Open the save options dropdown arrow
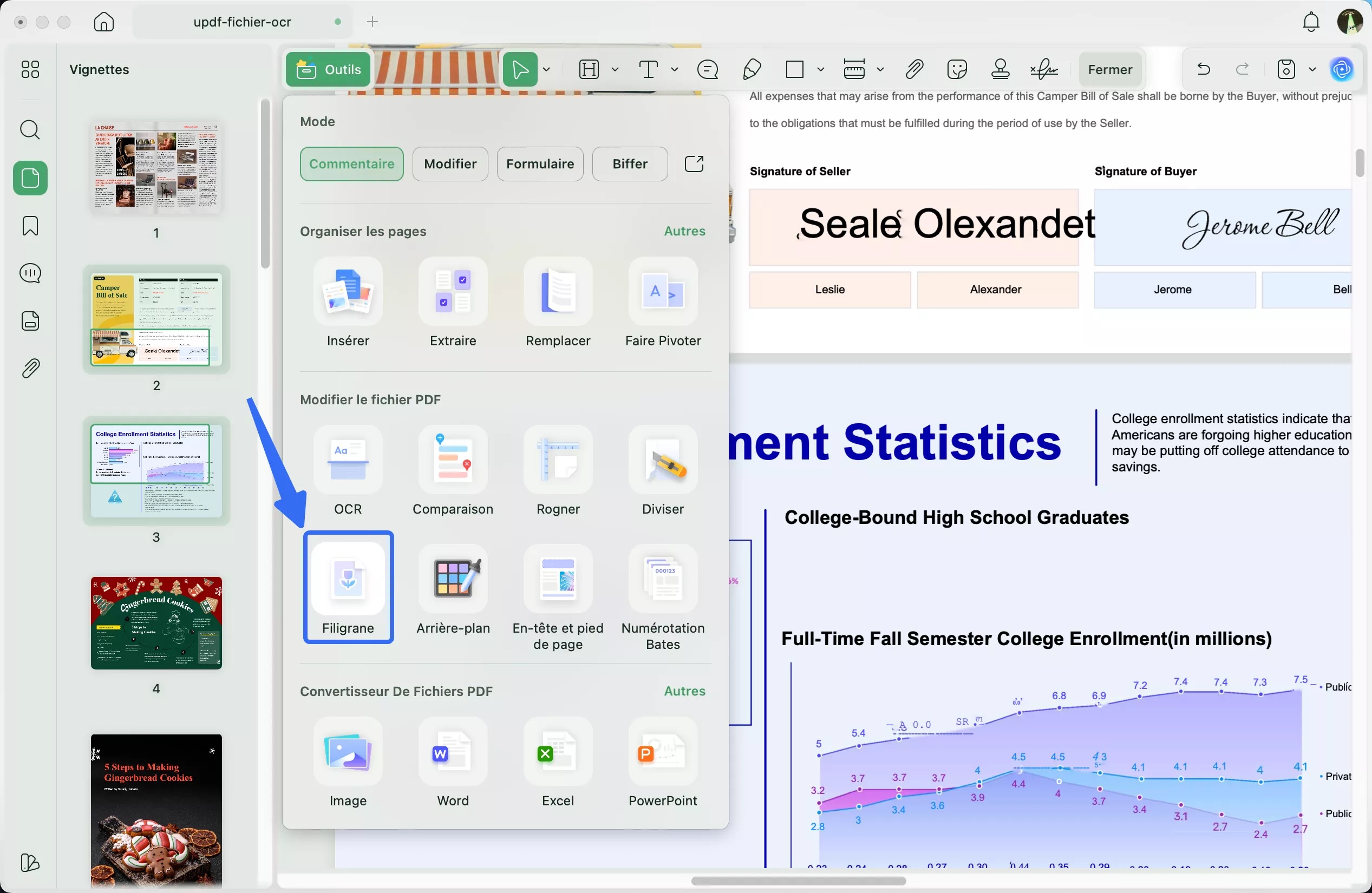 [1312, 70]
